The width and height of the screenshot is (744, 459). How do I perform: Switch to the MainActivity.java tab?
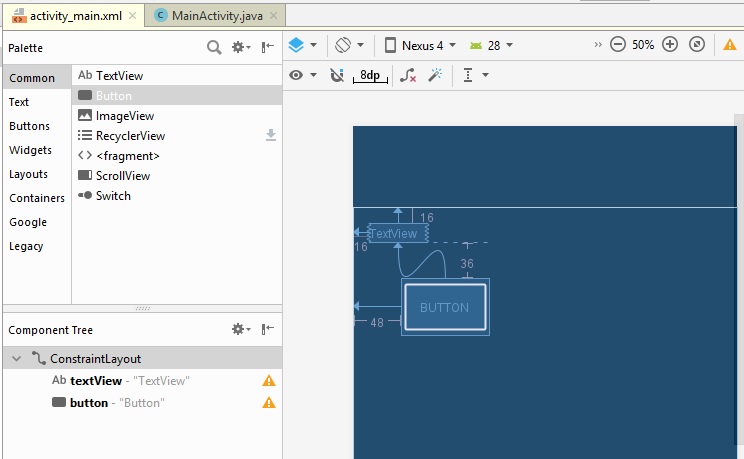pyautogui.click(x=214, y=15)
